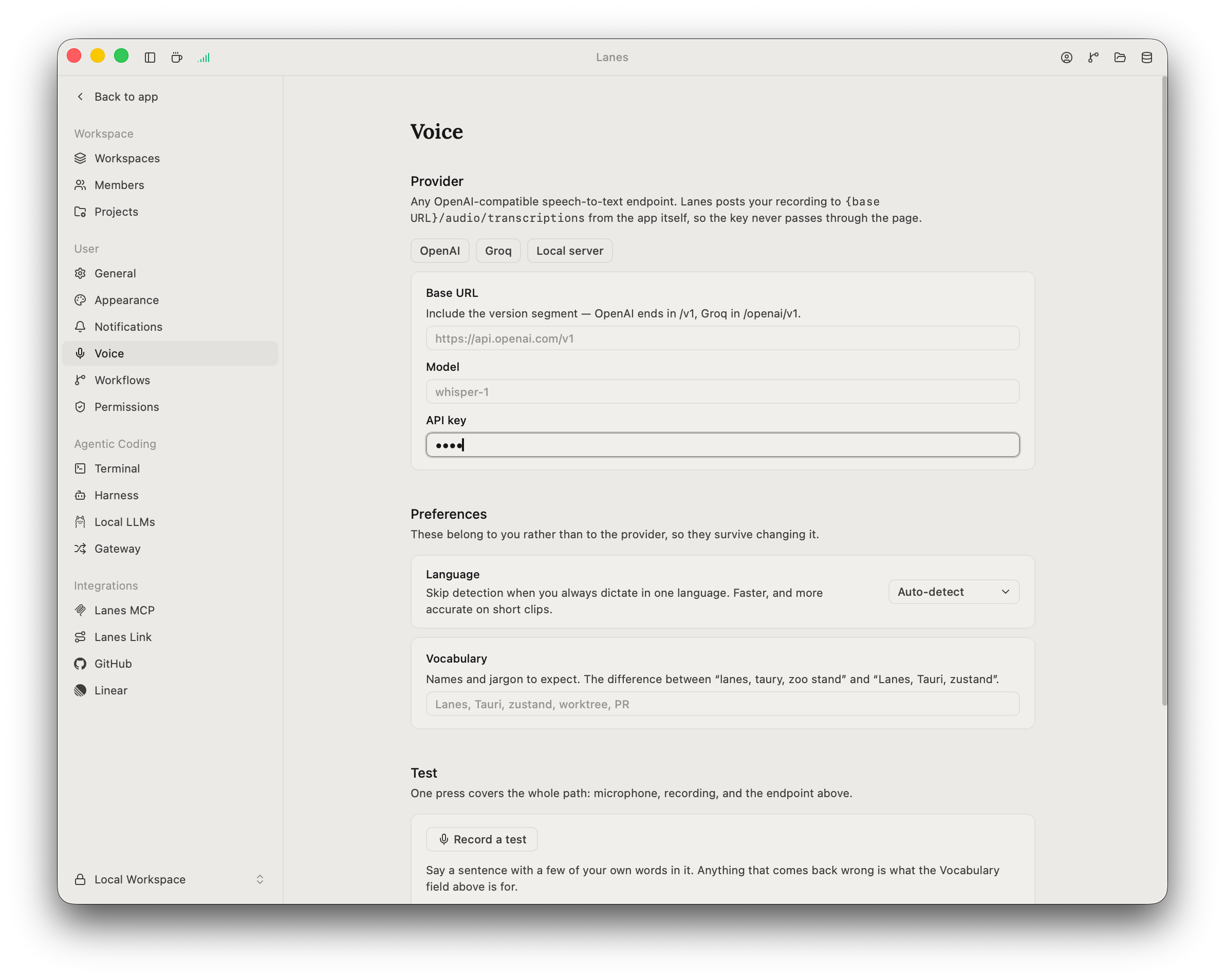
Task: Focus the Model input field
Action: [723, 392]
